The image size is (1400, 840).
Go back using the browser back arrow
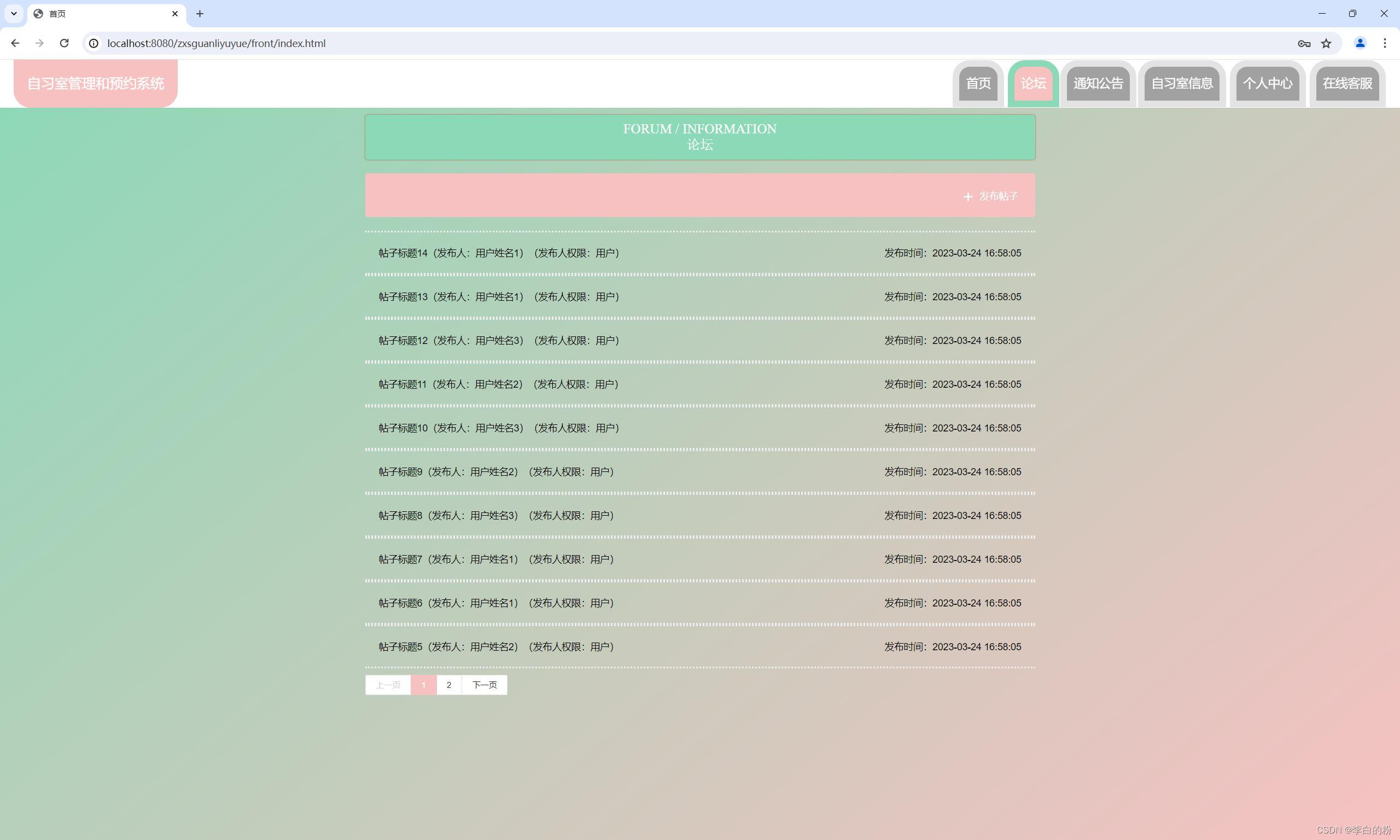tap(15, 43)
